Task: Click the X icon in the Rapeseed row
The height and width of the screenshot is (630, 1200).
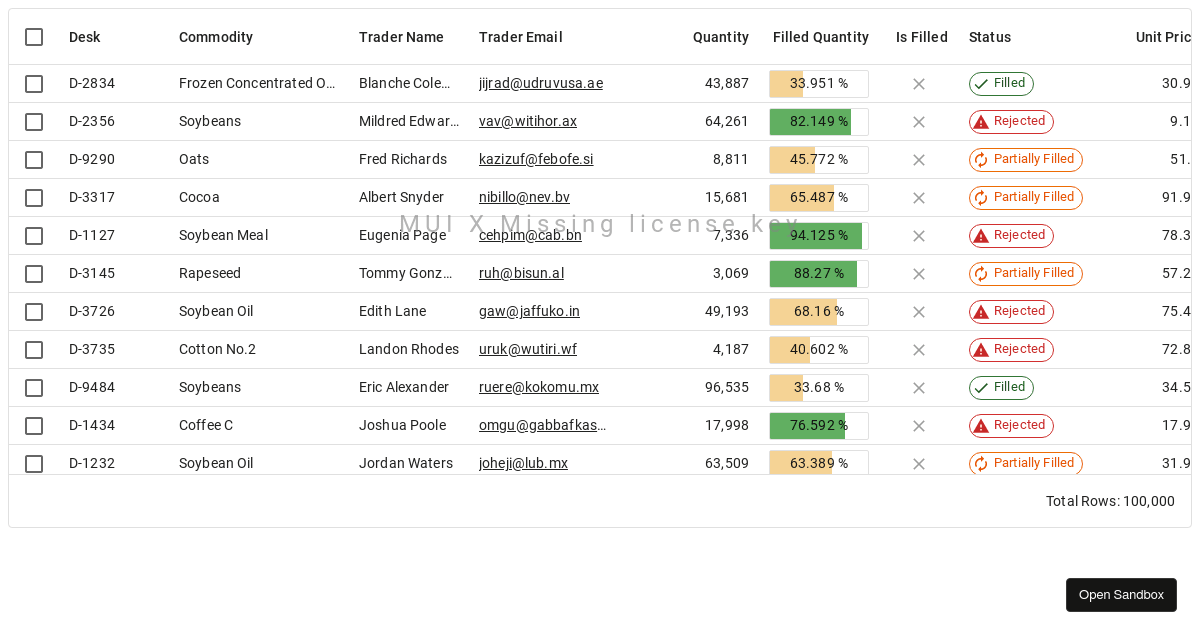Action: [x=919, y=274]
